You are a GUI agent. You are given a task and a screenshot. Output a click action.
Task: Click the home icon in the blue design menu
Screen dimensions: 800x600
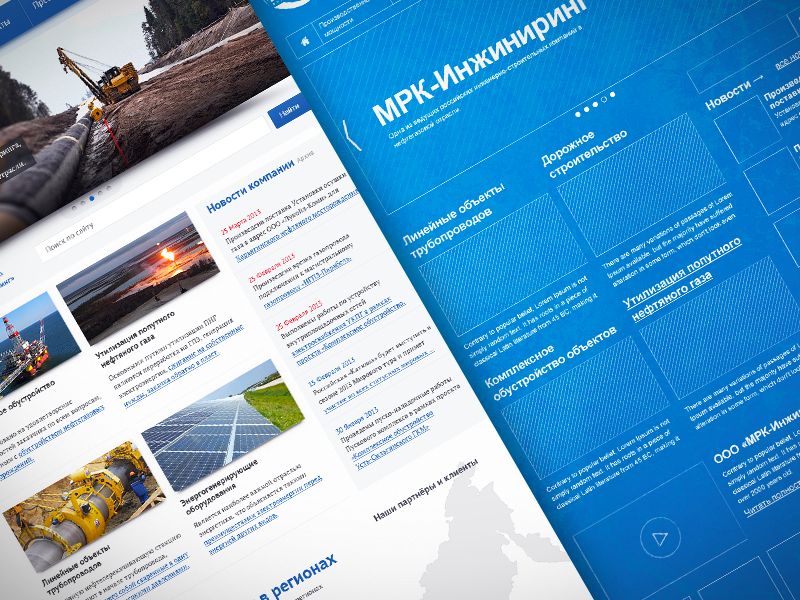pos(305,41)
